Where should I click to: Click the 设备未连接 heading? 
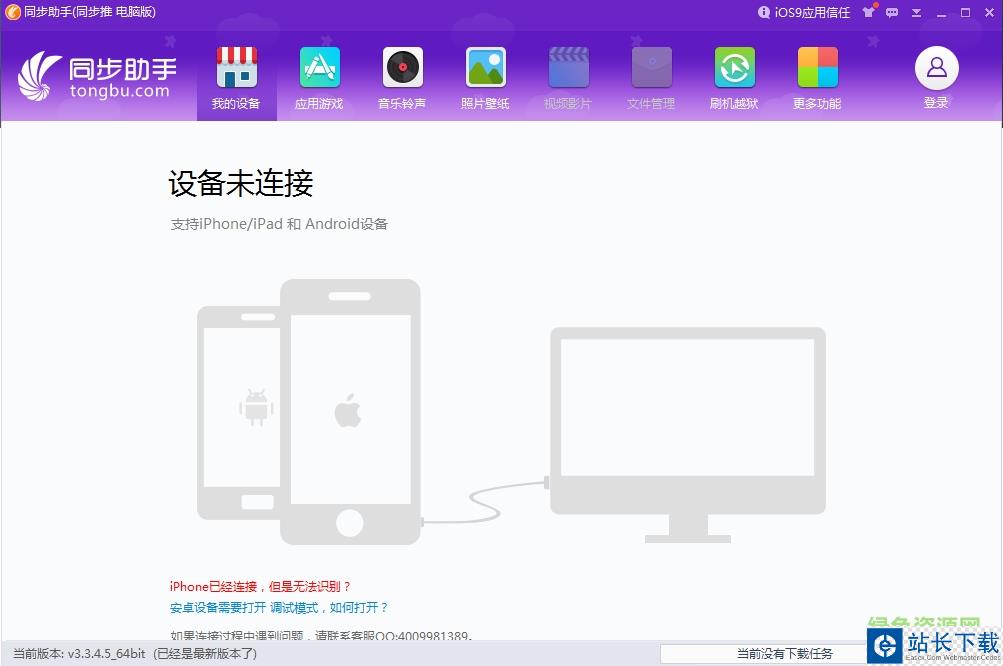click(241, 184)
